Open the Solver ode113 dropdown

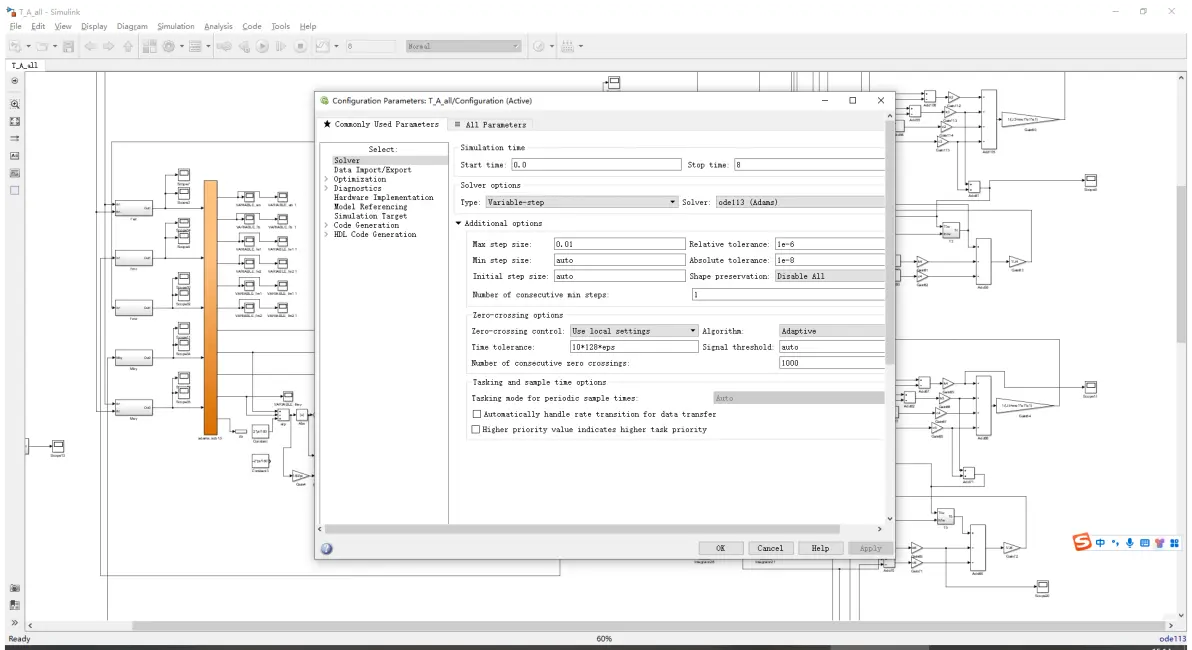click(x=800, y=202)
